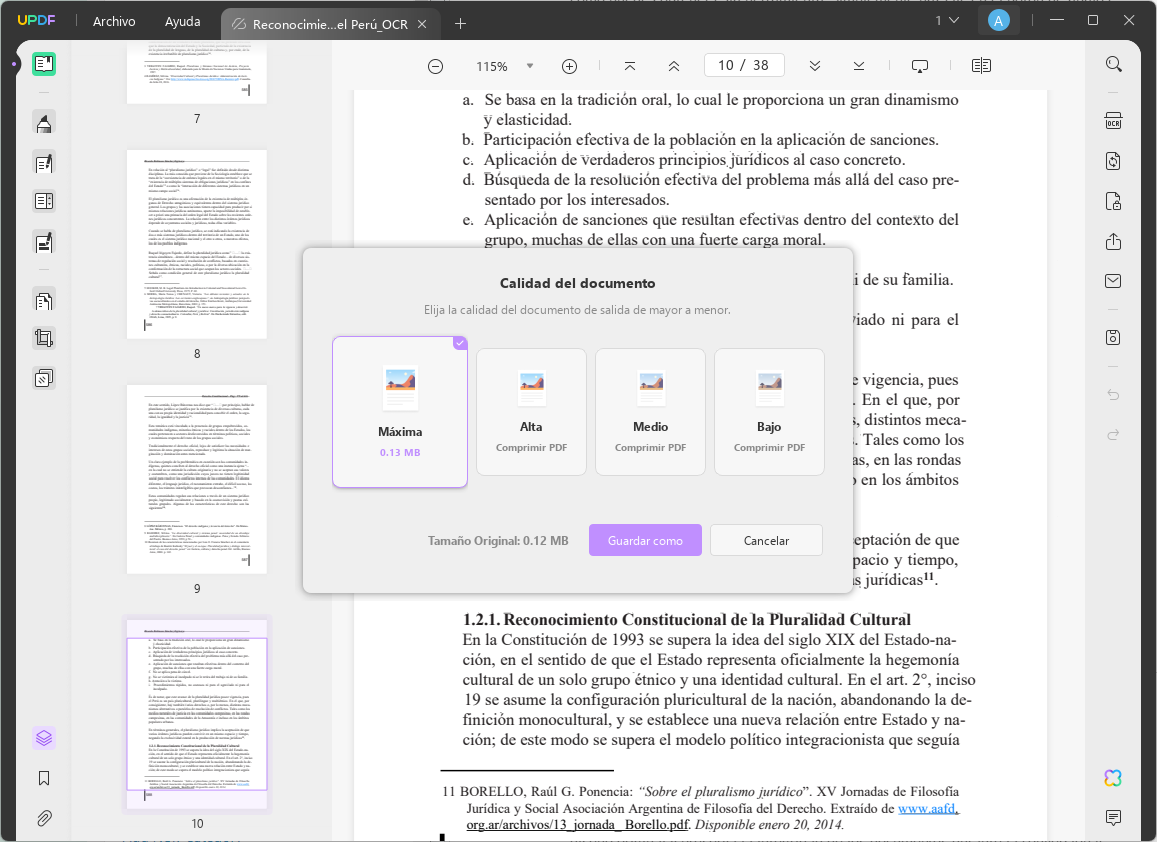Screen dimensions: 1157x842
Task: Select page 10 thumbnail
Action: click(x=197, y=714)
